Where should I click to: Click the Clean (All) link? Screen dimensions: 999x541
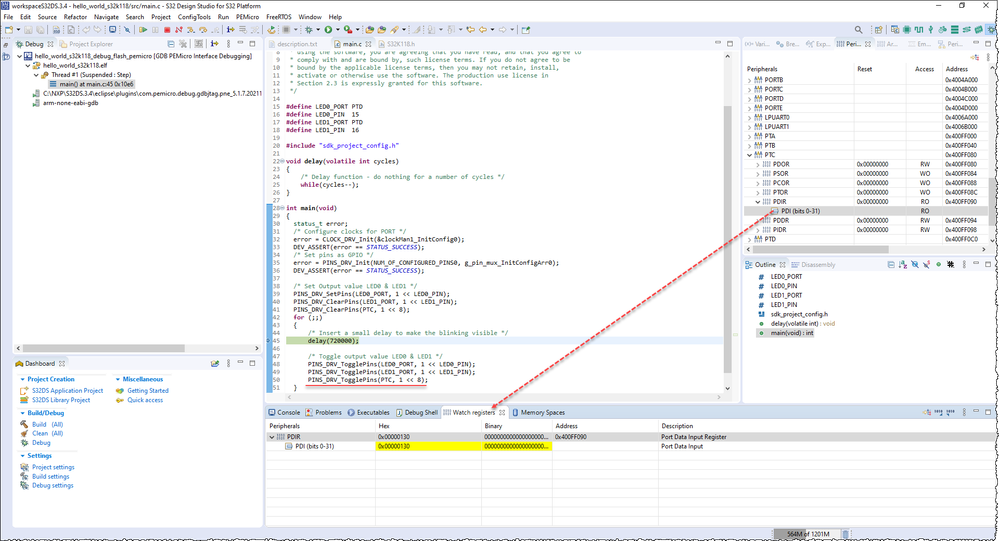click(x=47, y=433)
